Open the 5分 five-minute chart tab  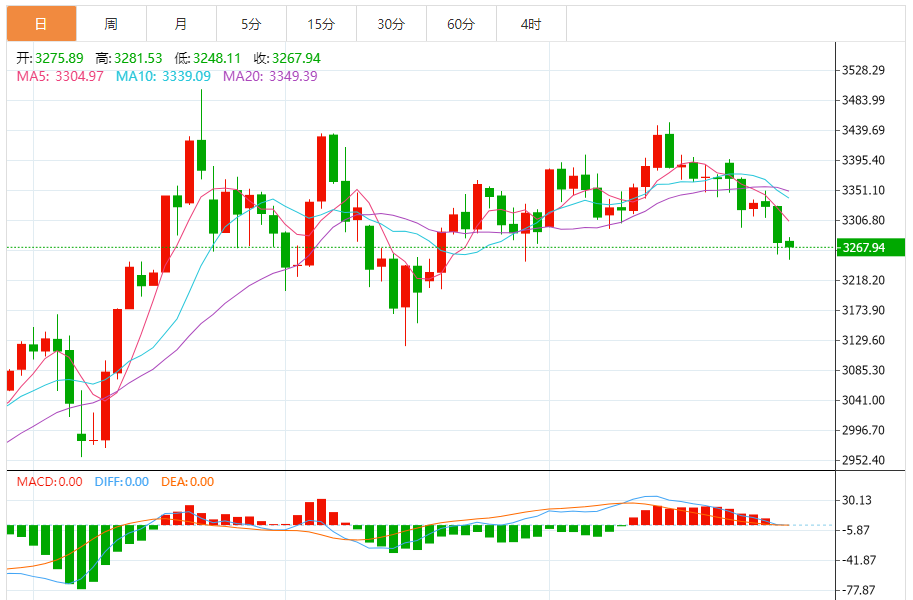tap(251, 24)
